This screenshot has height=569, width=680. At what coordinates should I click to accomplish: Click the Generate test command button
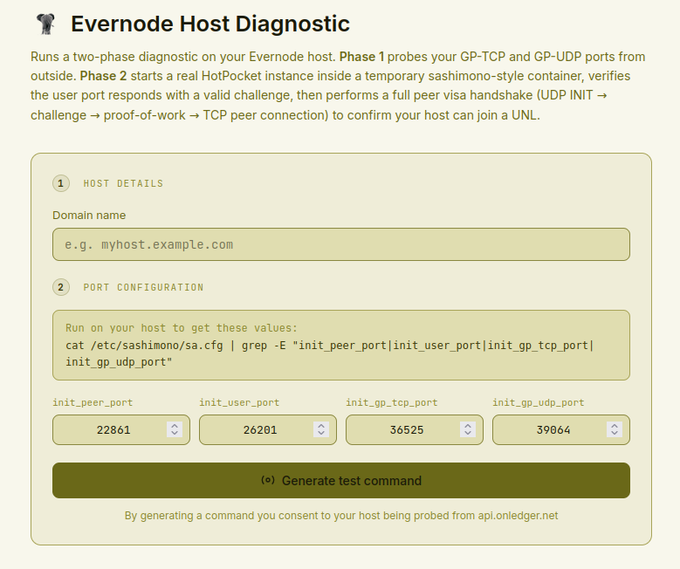pos(341,481)
